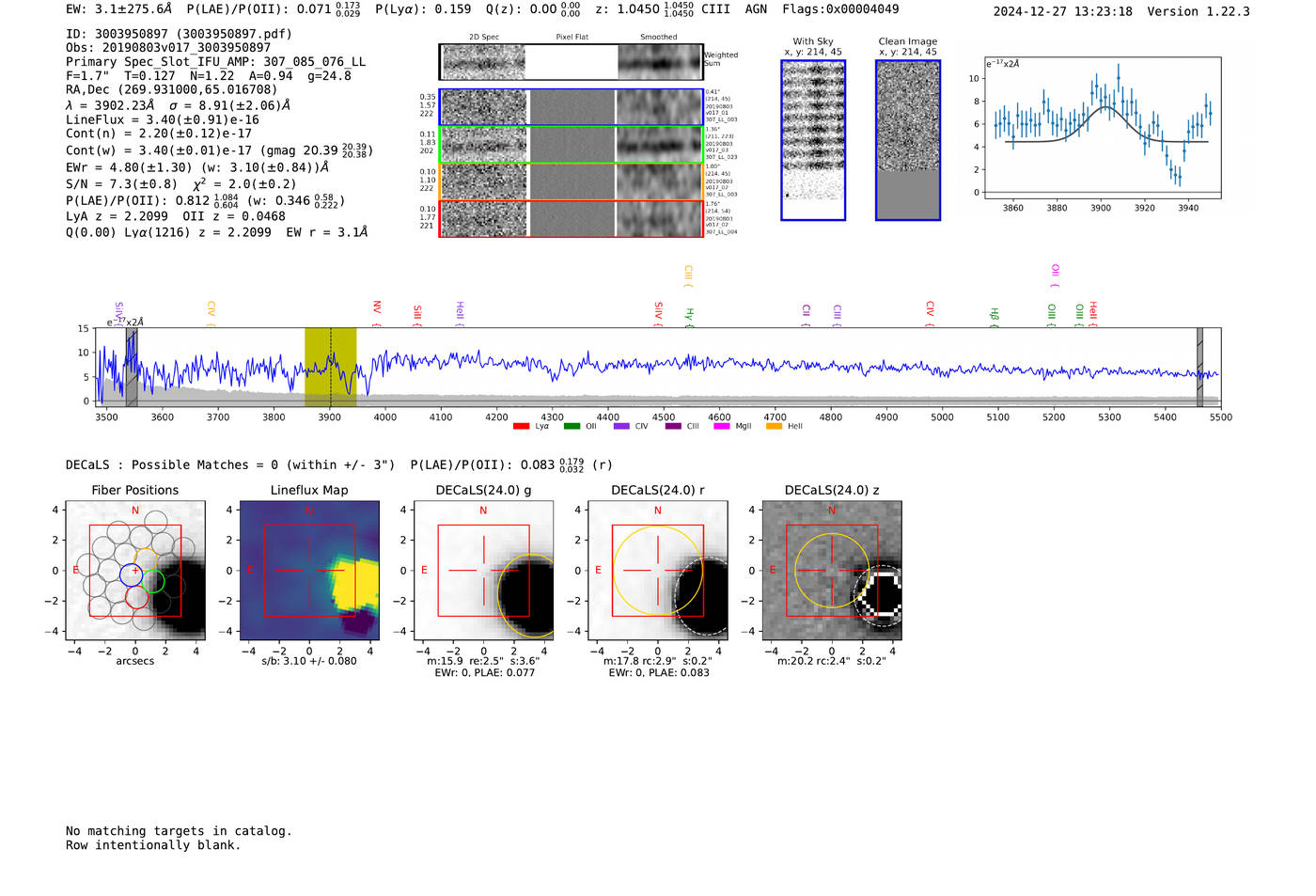Click the EWr: 0, PLAE: 0.077 caption
The image size is (1316, 896).
(484, 672)
